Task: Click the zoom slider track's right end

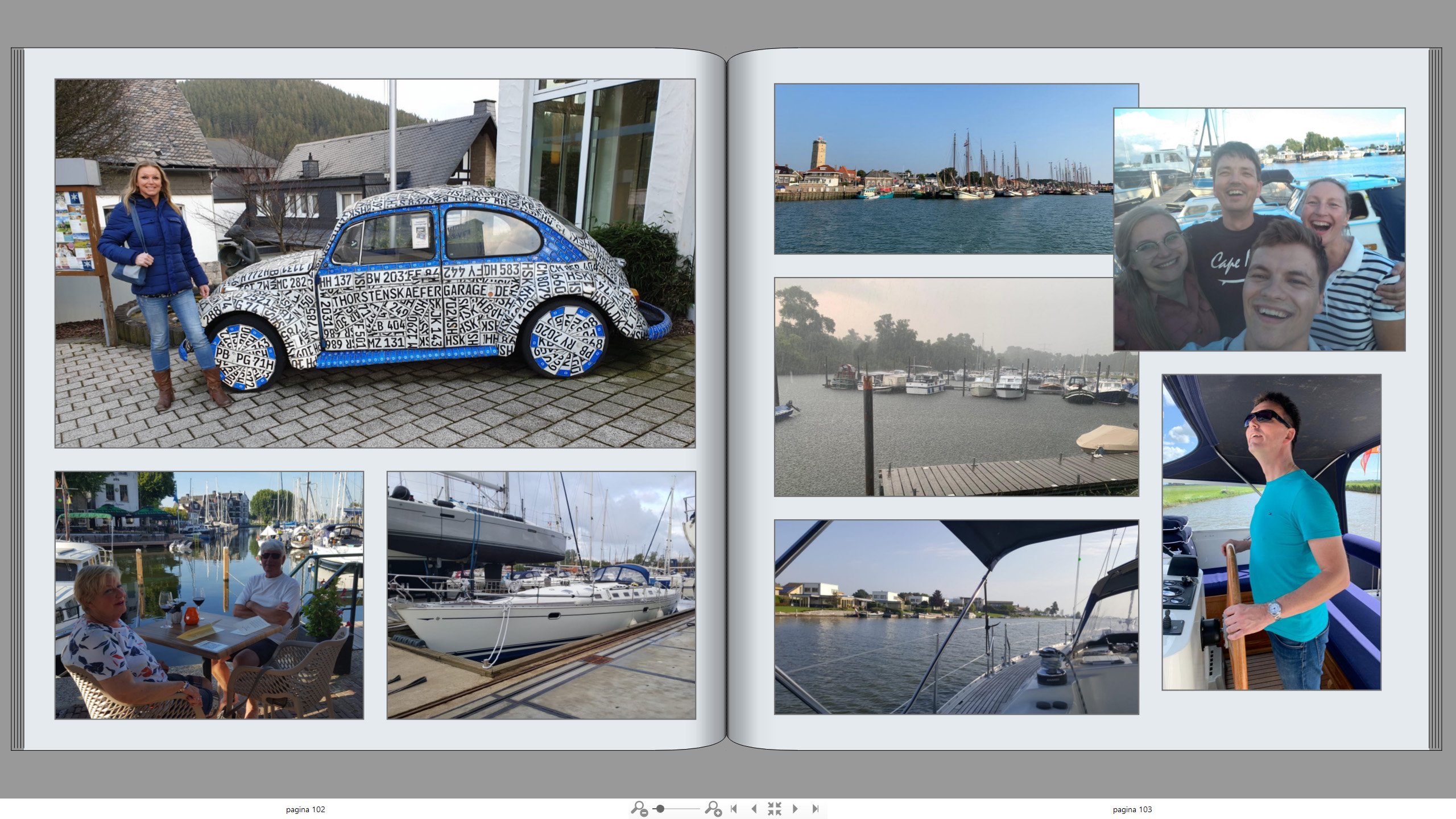Action: tap(698, 808)
